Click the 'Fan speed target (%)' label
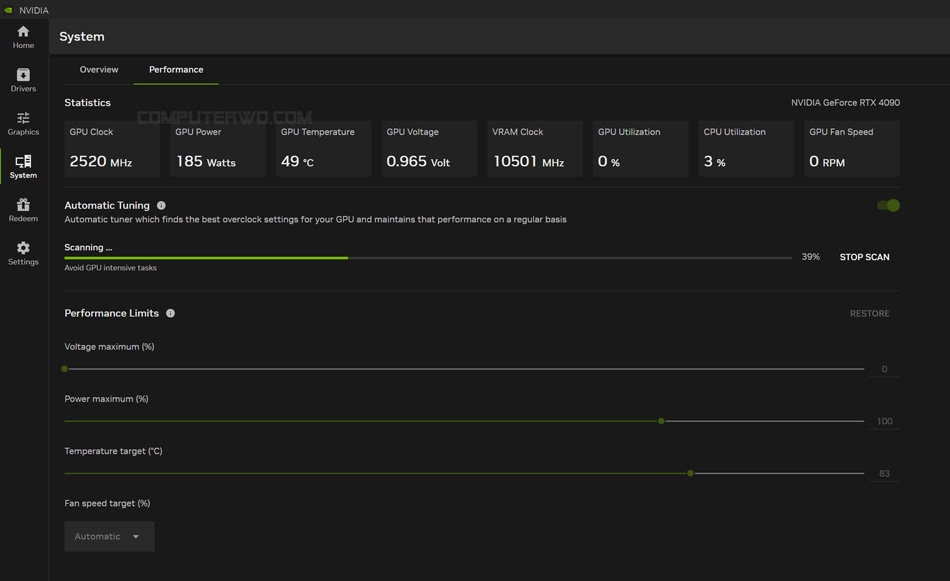Screen dimensions: 950x581 [x=107, y=503]
